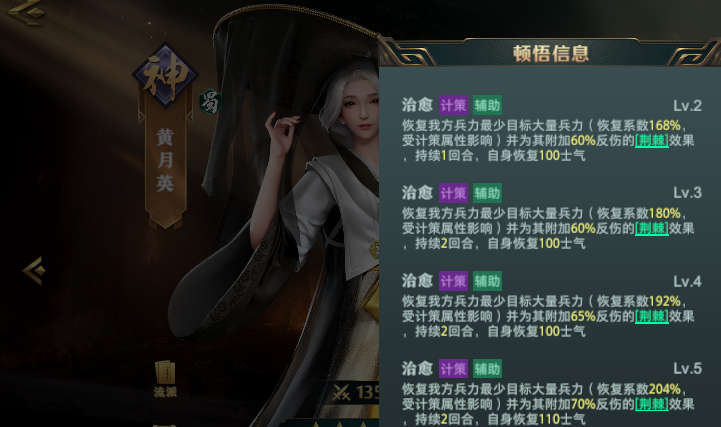
Task: Open the 流派 card icon
Action: 165,379
